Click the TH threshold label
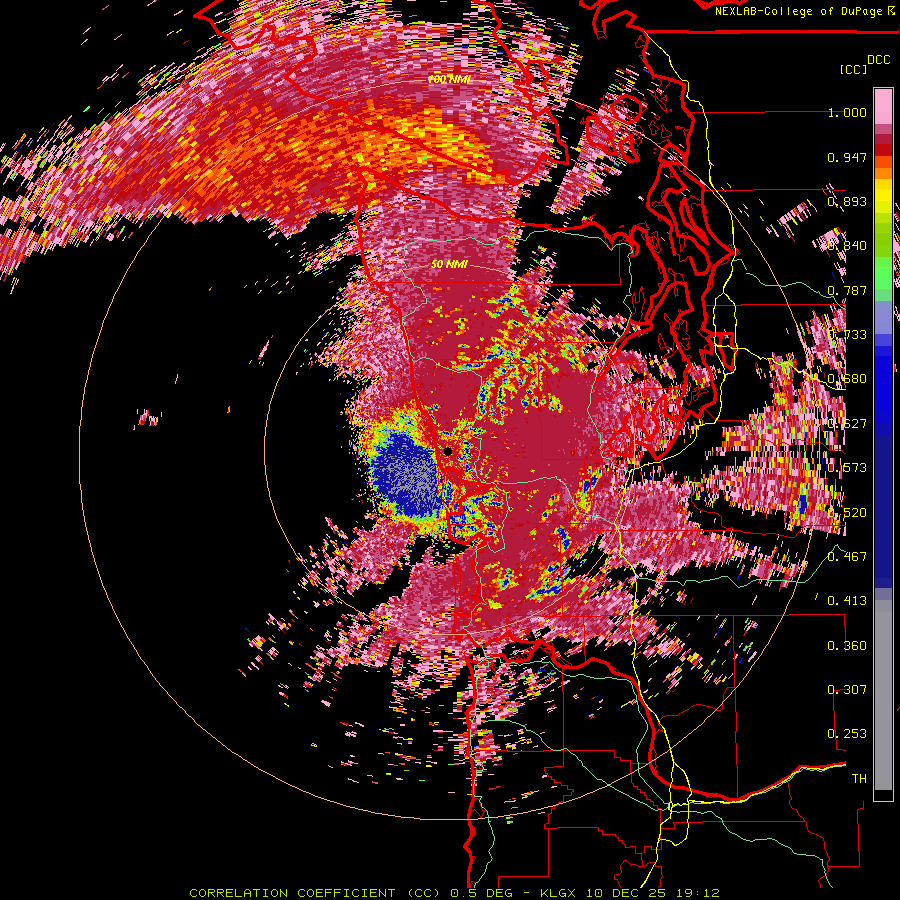Screen dimensions: 900x900 point(859,778)
